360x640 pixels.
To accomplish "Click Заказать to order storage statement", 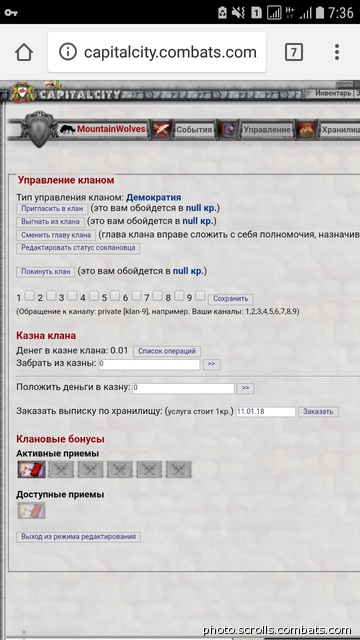I will pyautogui.click(x=318, y=411).
